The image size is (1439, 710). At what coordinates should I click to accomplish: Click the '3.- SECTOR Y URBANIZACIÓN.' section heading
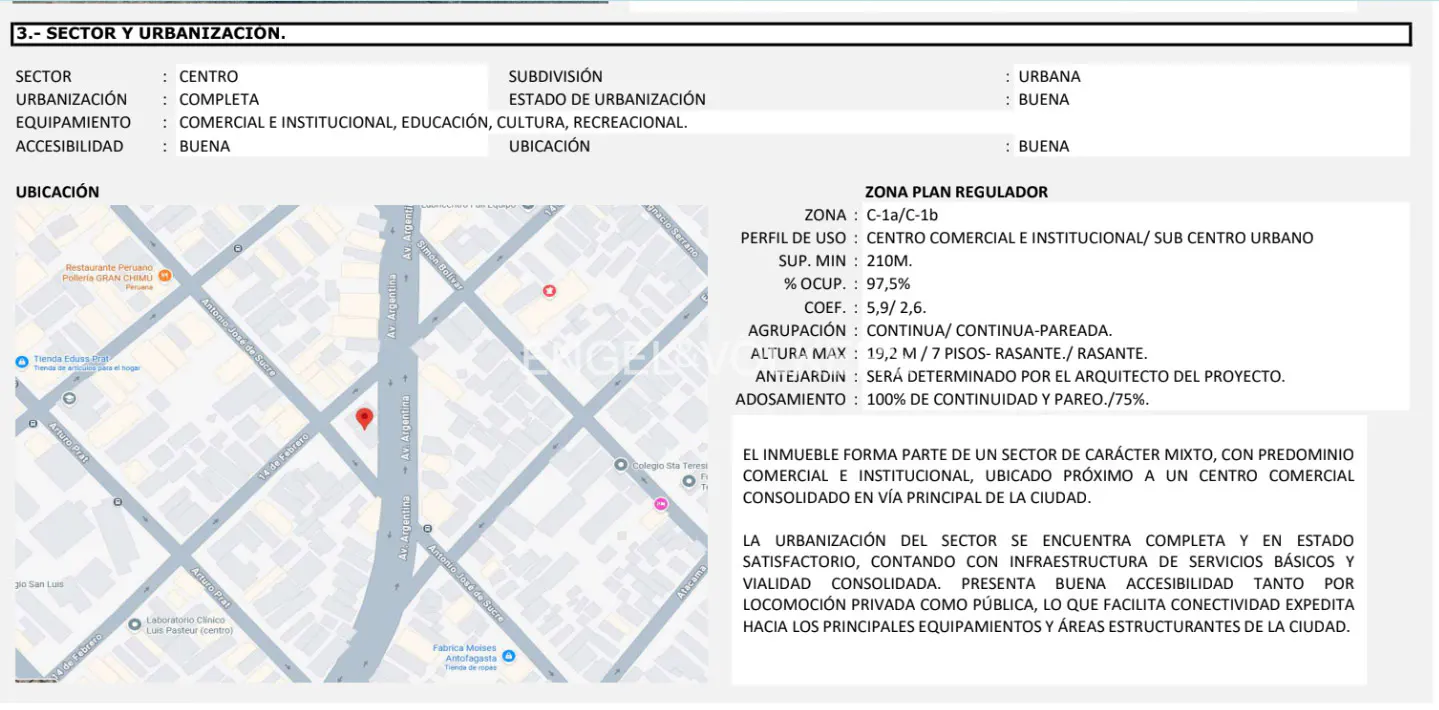151,33
